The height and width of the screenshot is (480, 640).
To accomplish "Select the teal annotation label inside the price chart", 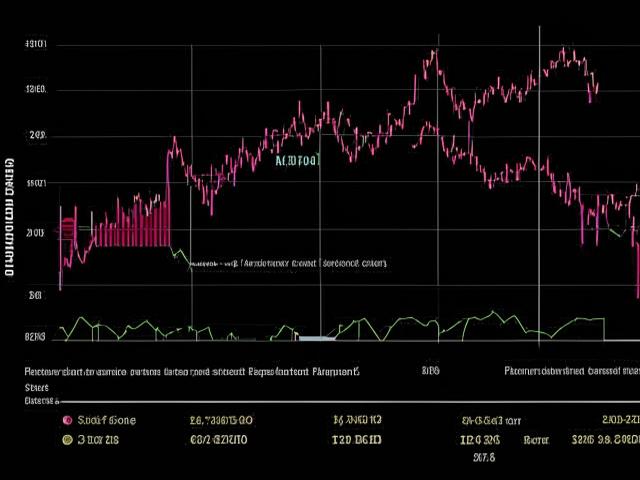I will (298, 161).
